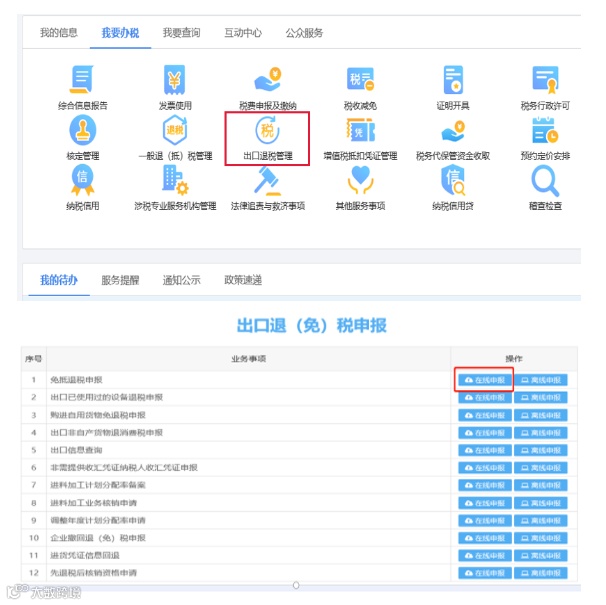Open 增值税抵扣凭证管理 icon

[360, 130]
